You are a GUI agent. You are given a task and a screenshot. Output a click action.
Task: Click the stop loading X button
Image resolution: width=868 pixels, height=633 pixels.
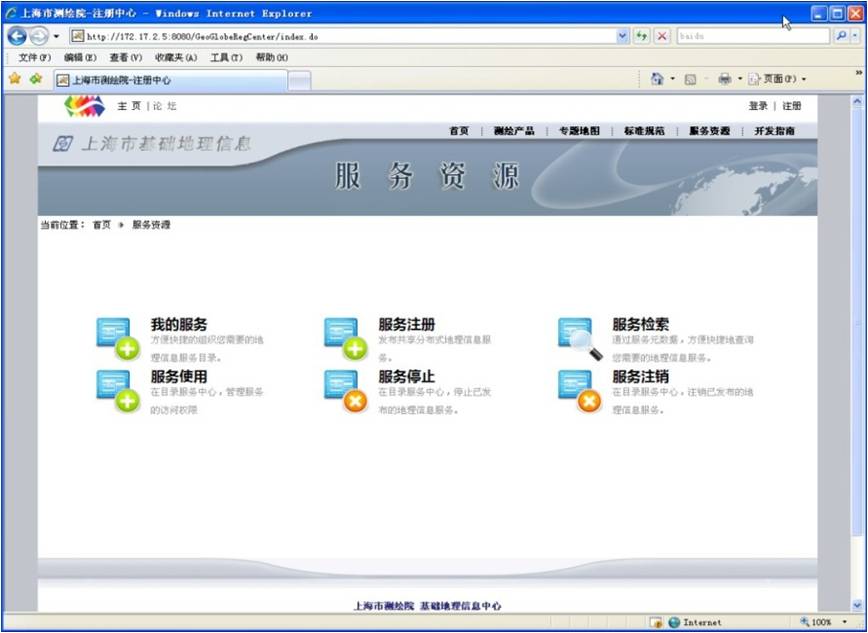(x=662, y=36)
